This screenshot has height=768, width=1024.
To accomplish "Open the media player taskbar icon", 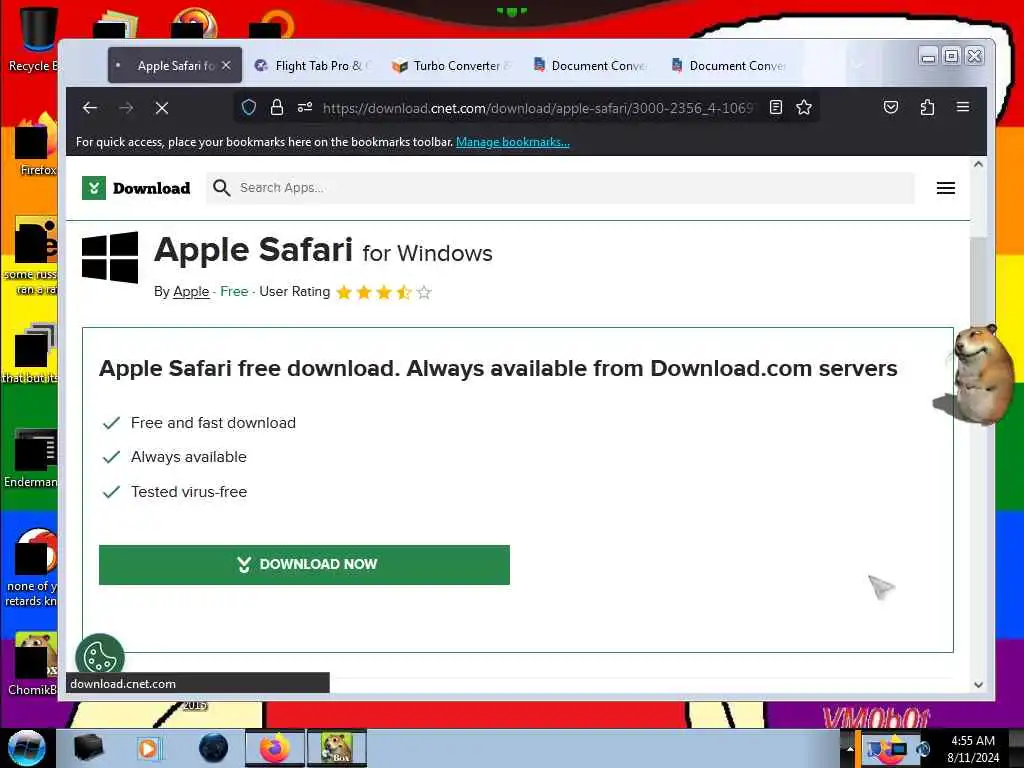I will (150, 748).
